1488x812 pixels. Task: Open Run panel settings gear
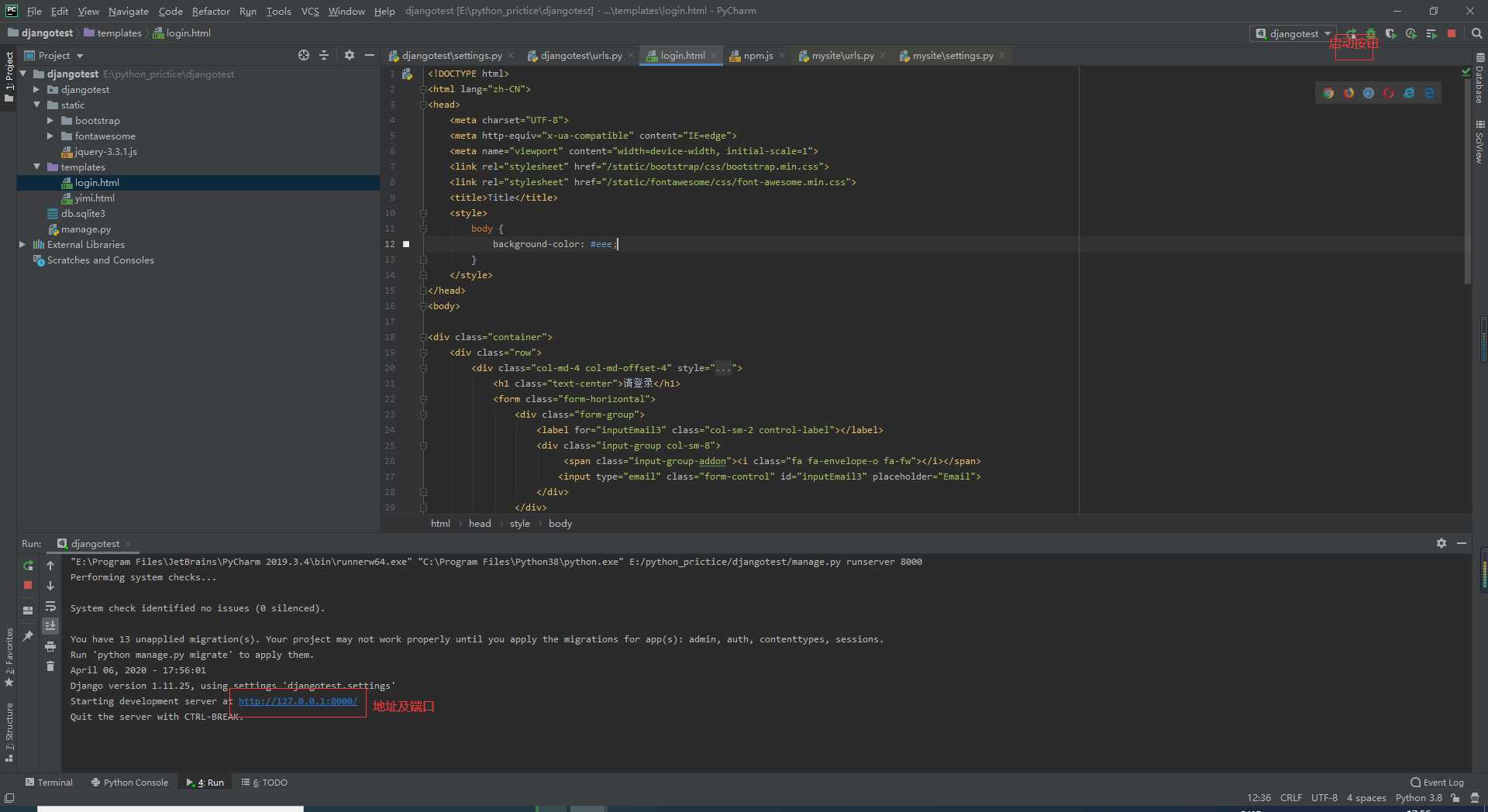1441,543
